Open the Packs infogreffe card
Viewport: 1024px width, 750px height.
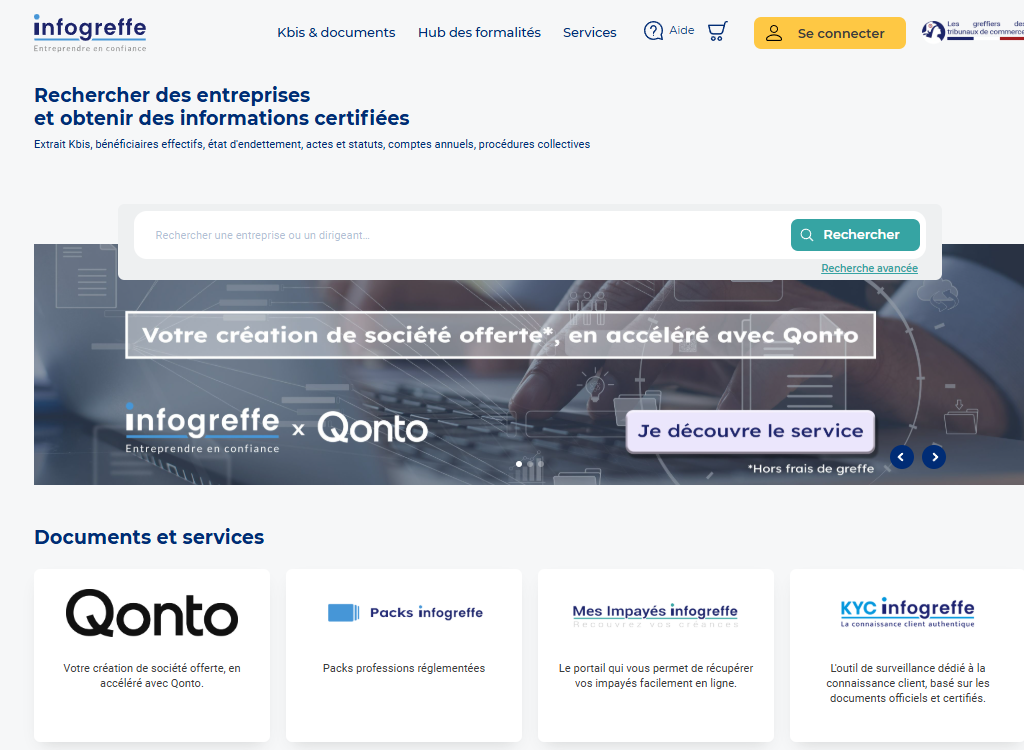404,655
